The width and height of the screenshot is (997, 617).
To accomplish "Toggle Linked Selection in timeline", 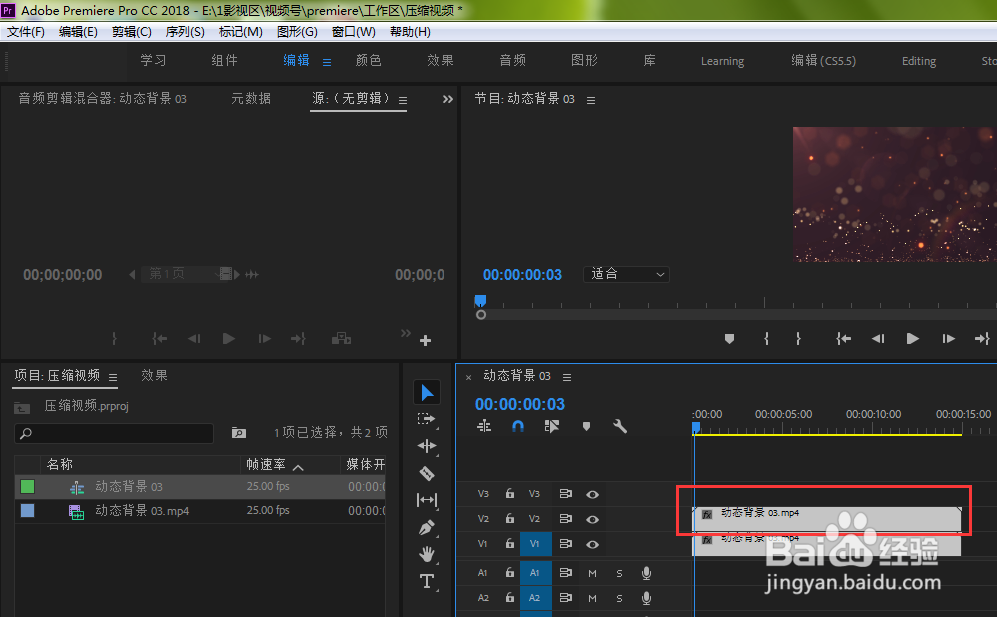I will (552, 426).
